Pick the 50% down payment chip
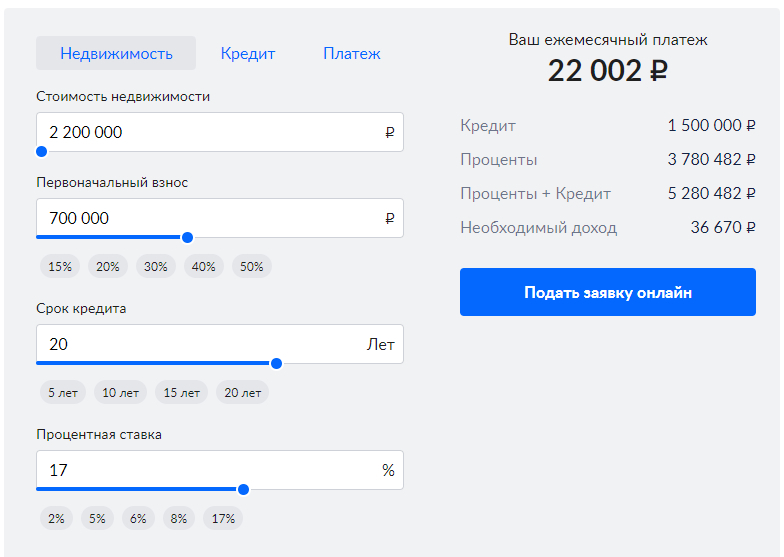The height and width of the screenshot is (557, 784). (x=252, y=267)
